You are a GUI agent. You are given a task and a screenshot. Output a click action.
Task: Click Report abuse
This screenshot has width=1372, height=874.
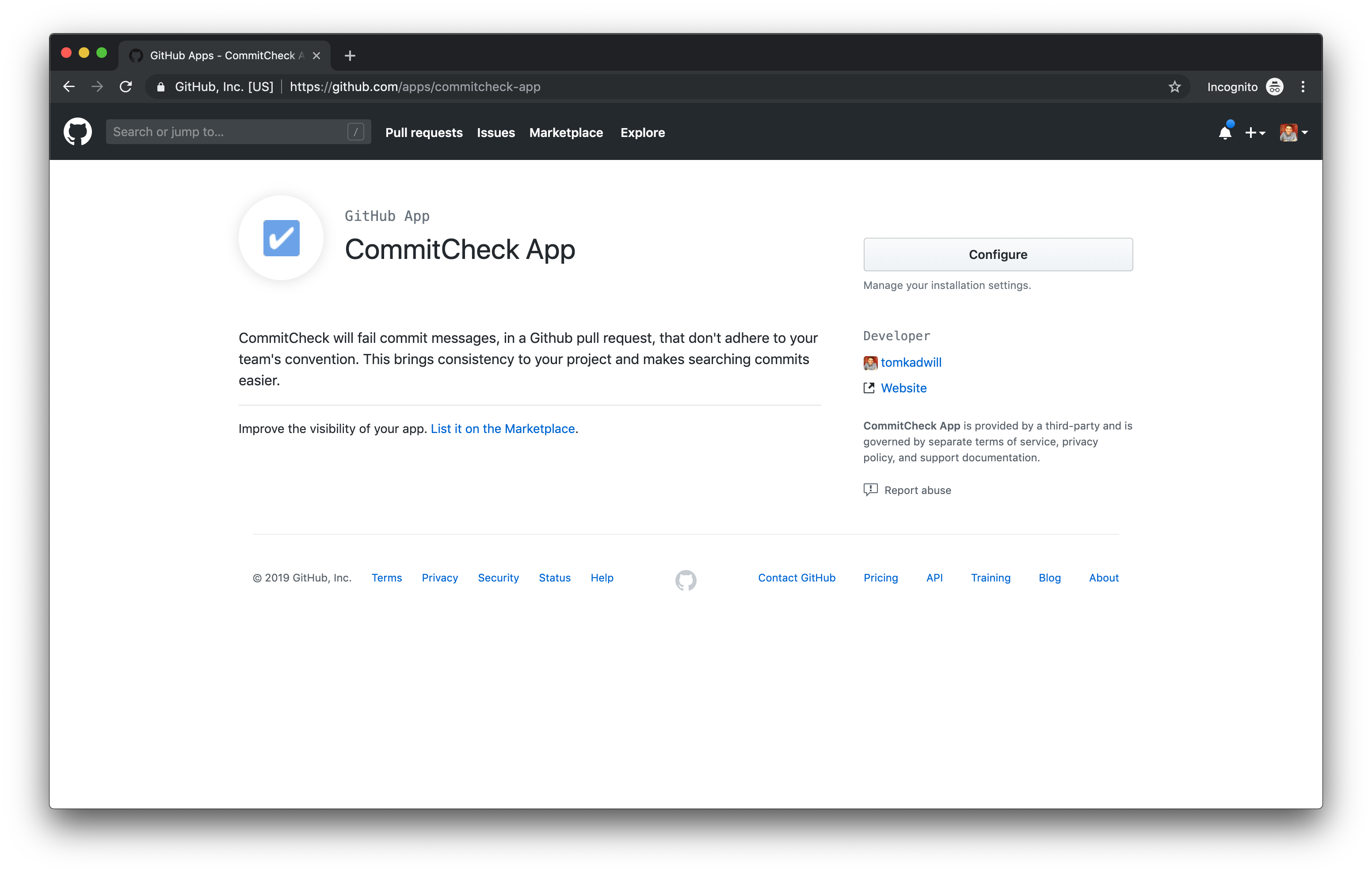[x=918, y=490]
